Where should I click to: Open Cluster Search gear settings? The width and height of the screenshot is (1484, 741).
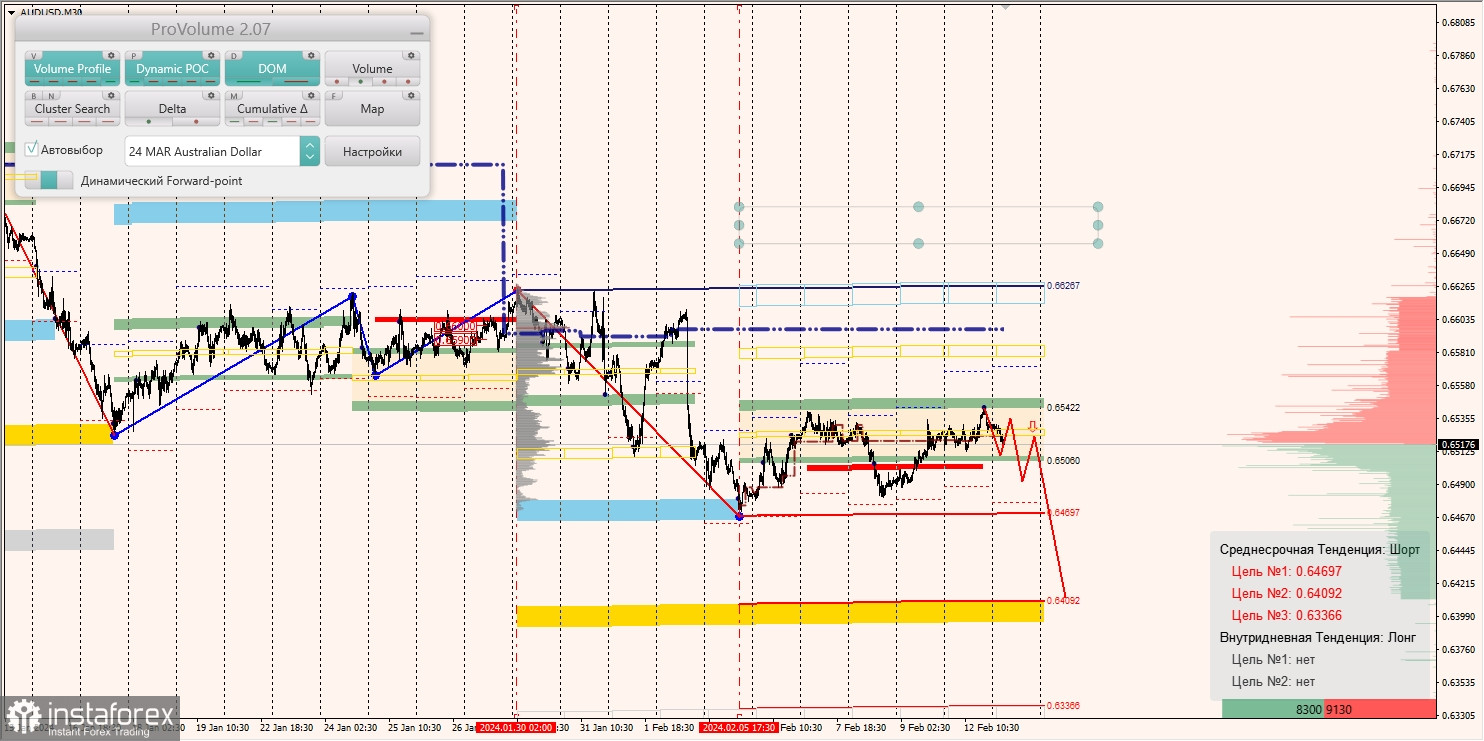coord(111,96)
